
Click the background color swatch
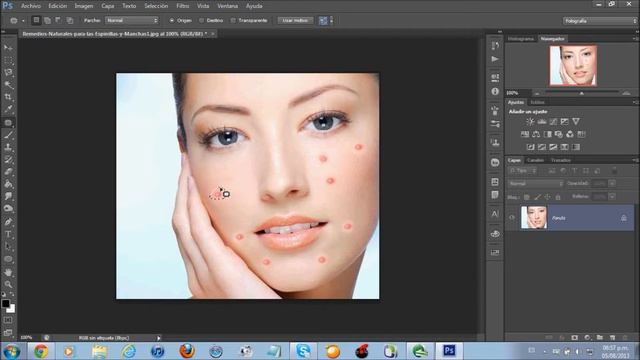[11, 309]
